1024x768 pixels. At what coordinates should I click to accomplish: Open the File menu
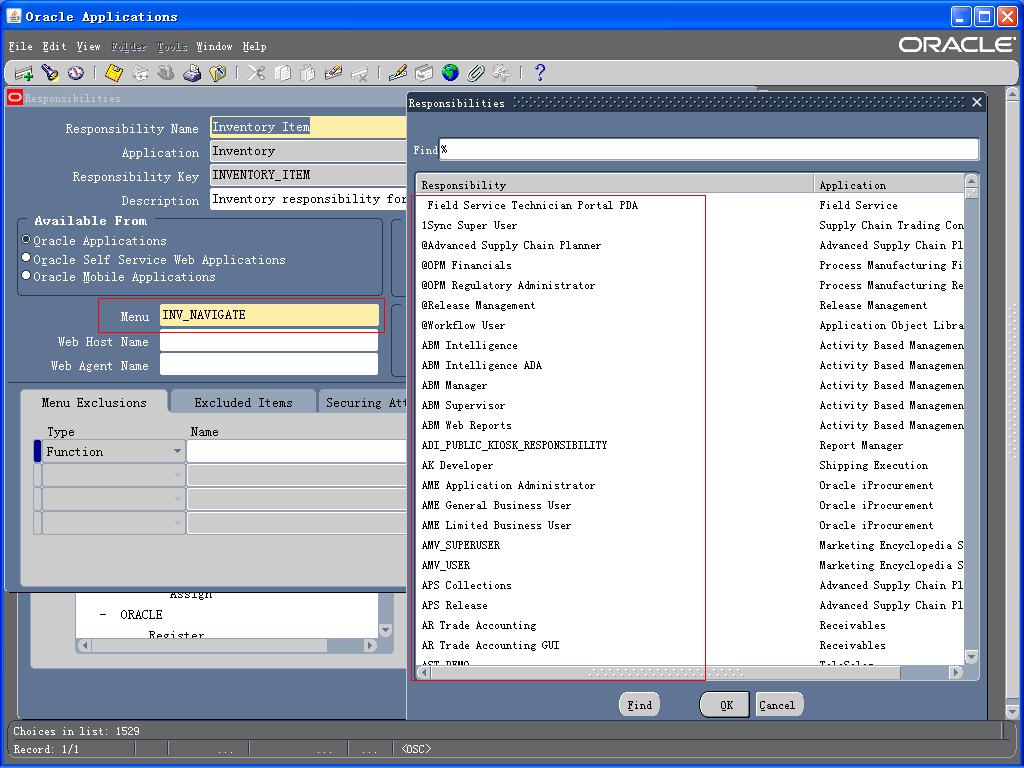(x=20, y=46)
